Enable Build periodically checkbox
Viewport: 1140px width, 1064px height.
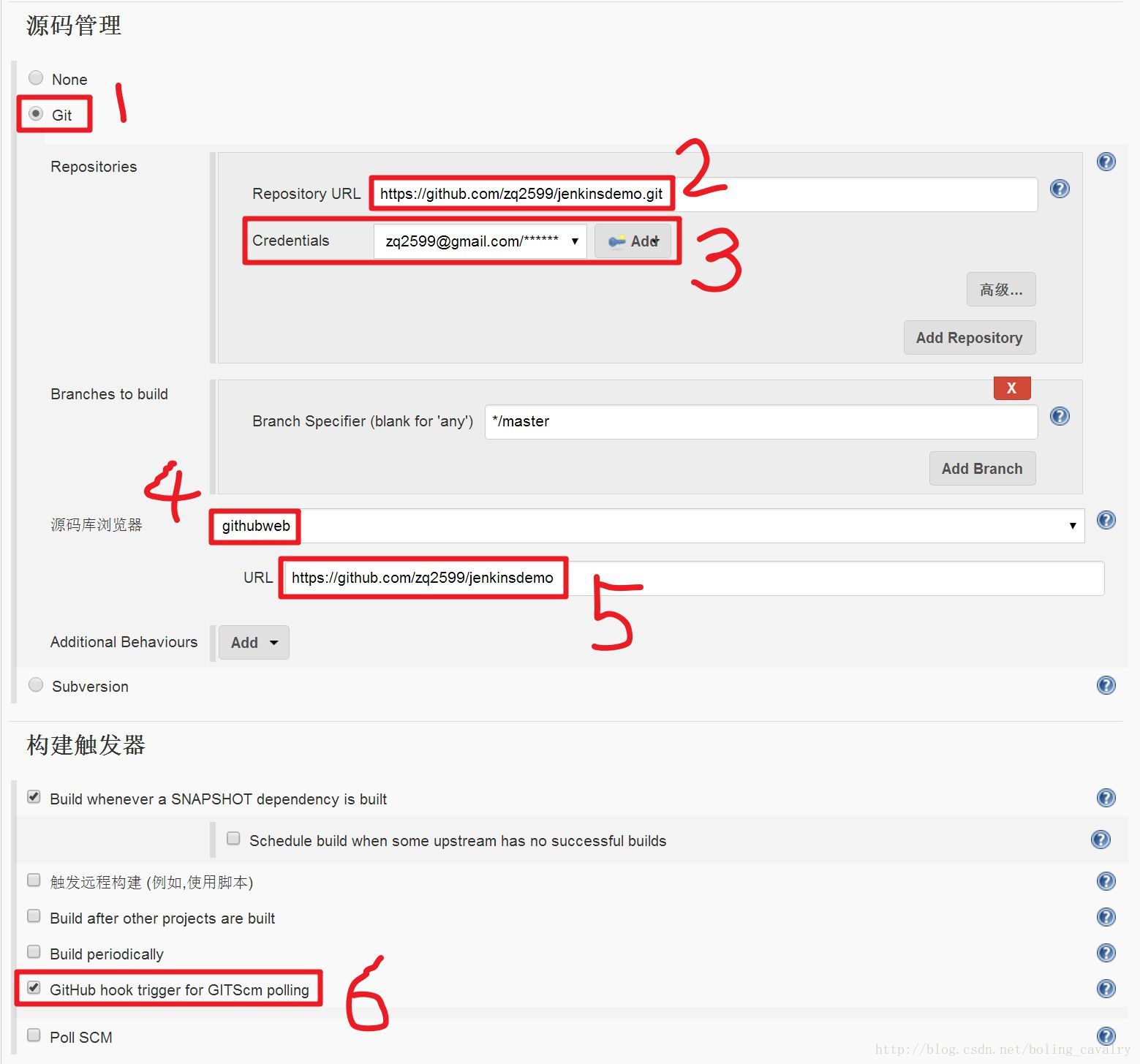tap(34, 952)
